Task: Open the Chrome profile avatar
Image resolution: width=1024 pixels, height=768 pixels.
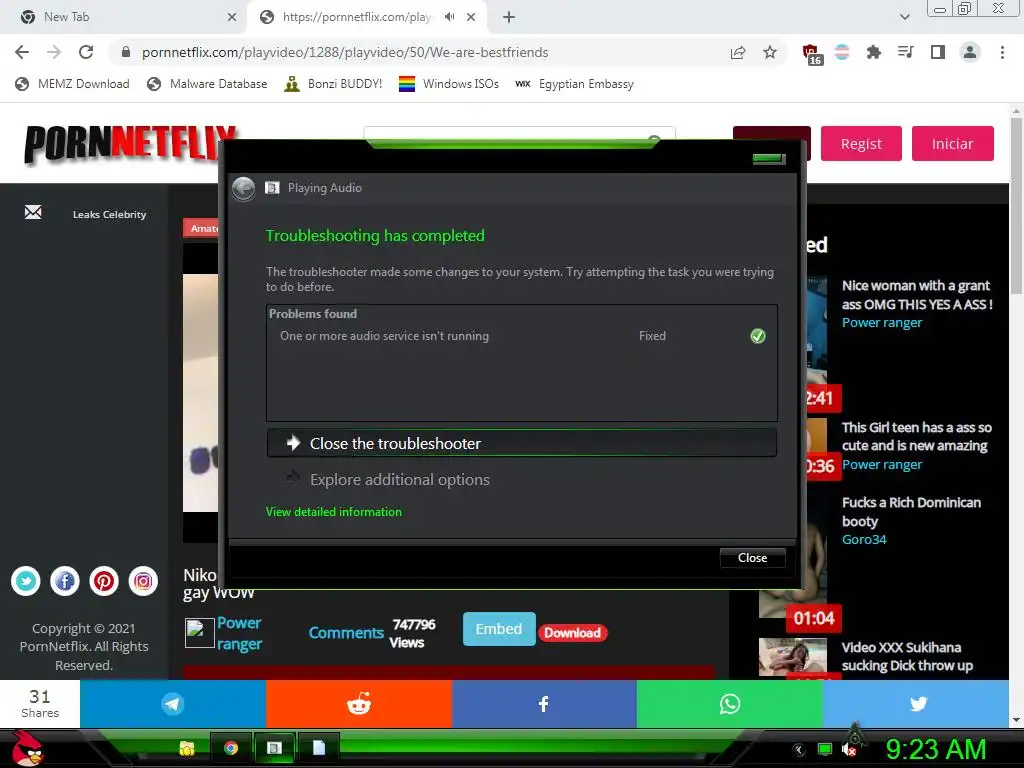Action: (970, 52)
